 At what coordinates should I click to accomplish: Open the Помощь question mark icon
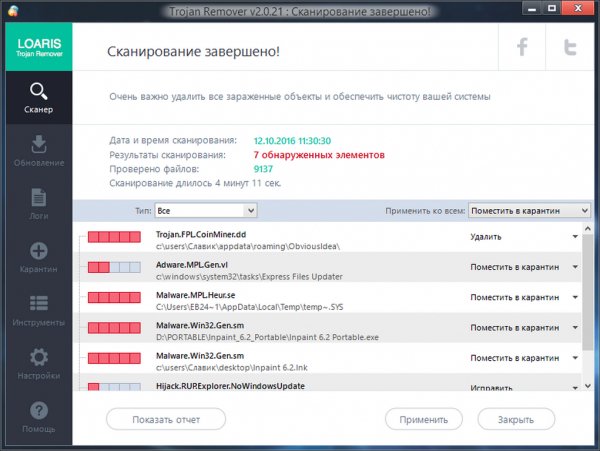(39, 410)
